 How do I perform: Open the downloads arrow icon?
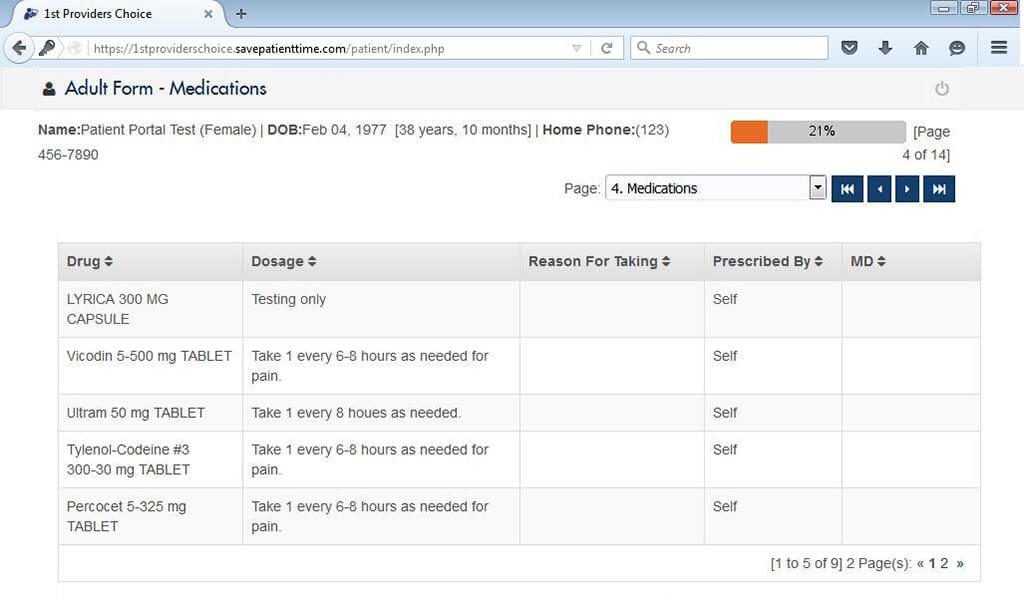click(885, 48)
